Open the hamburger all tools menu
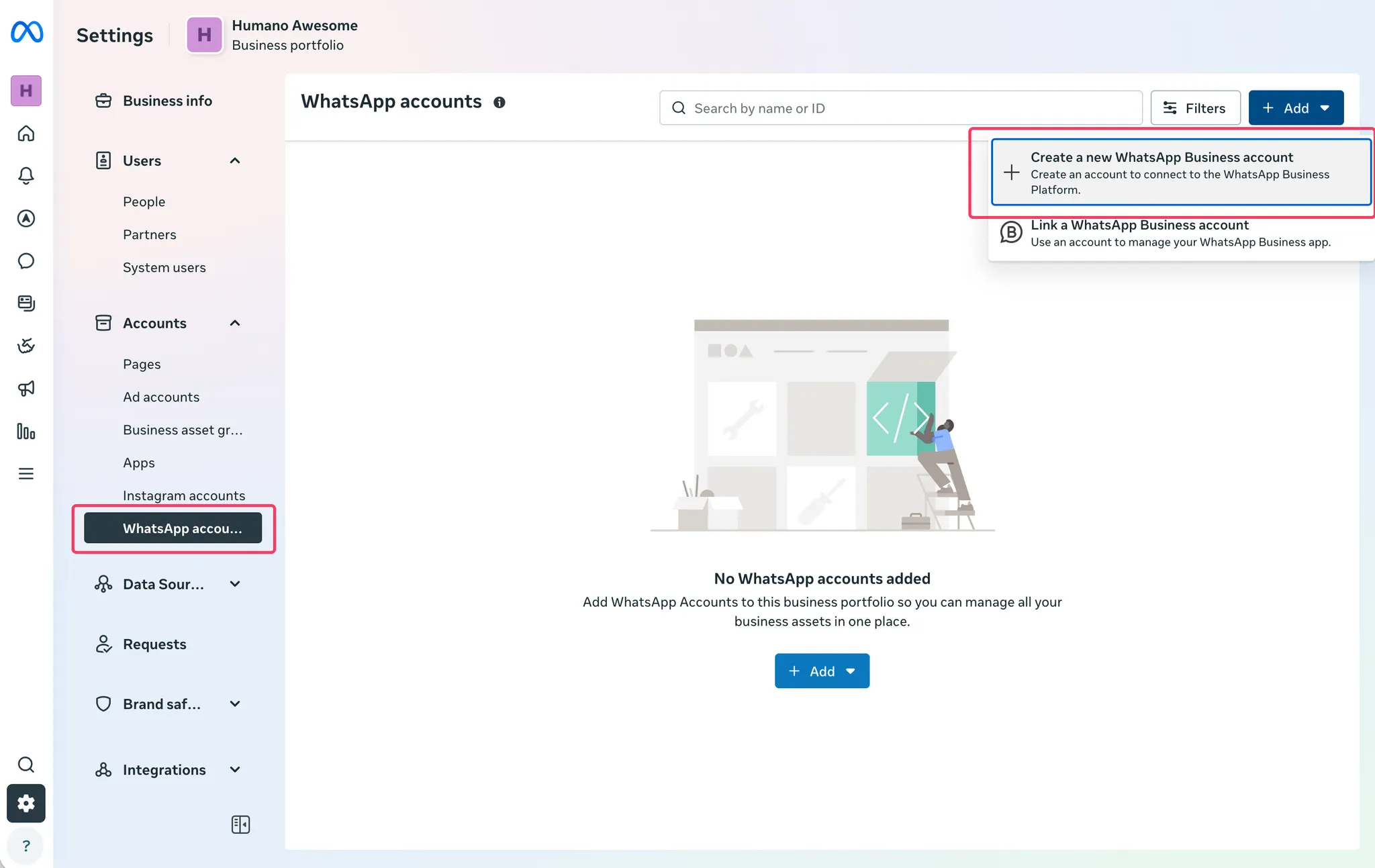Screen dimensions: 1375x868 (x=26, y=474)
